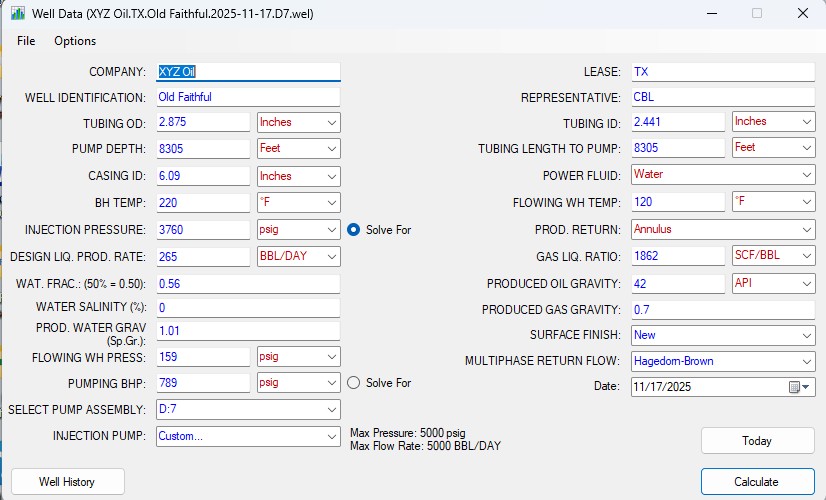Open the Select Pump Assembly dropdown
Viewport: 826px width, 500px height.
[248, 409]
